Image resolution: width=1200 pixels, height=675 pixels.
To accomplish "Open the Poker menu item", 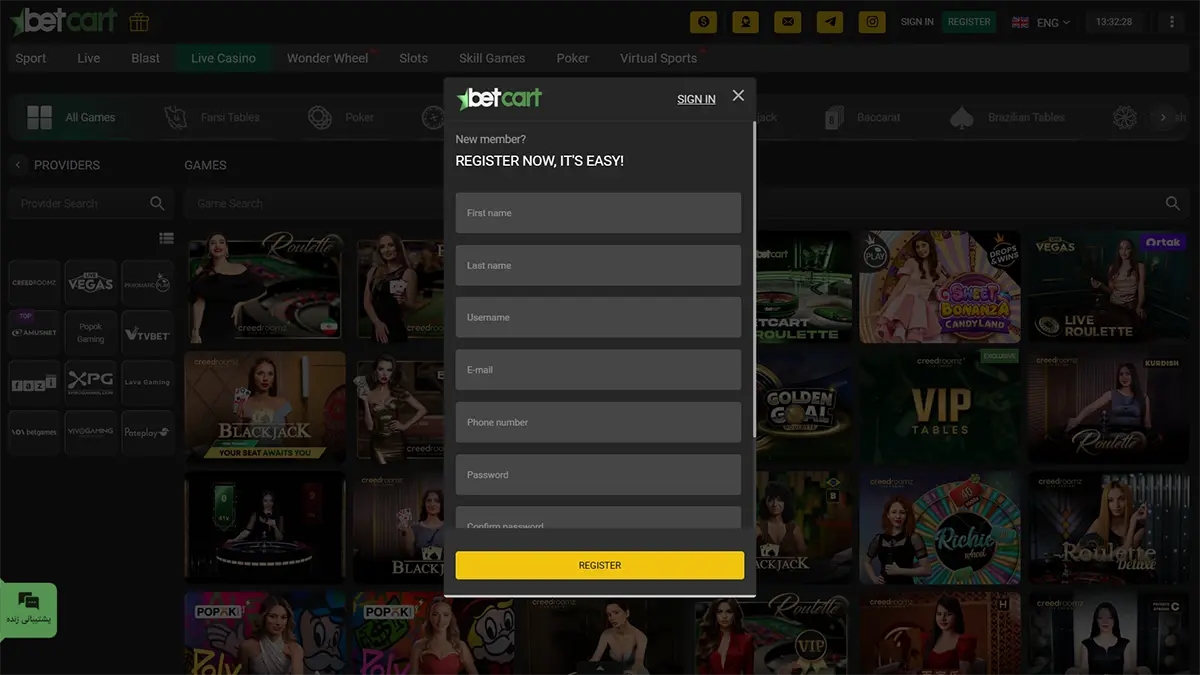I will [573, 58].
